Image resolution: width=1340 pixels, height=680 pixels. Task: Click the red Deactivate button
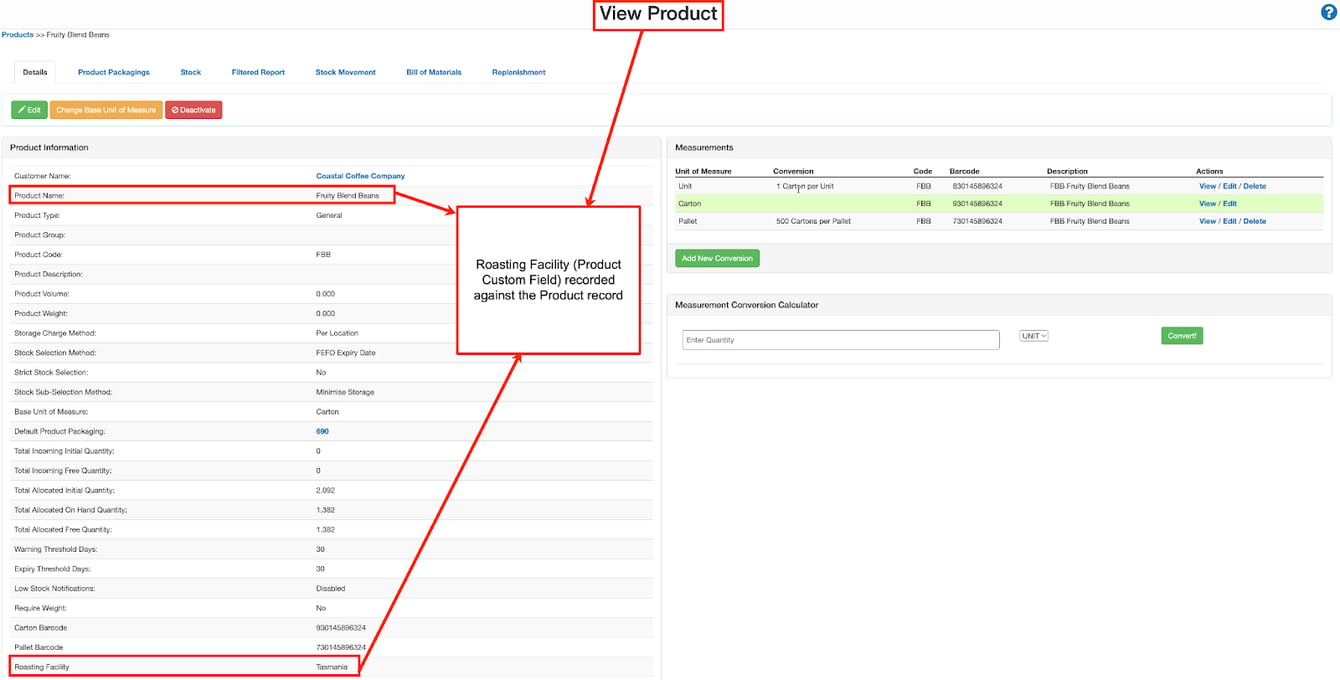194,110
